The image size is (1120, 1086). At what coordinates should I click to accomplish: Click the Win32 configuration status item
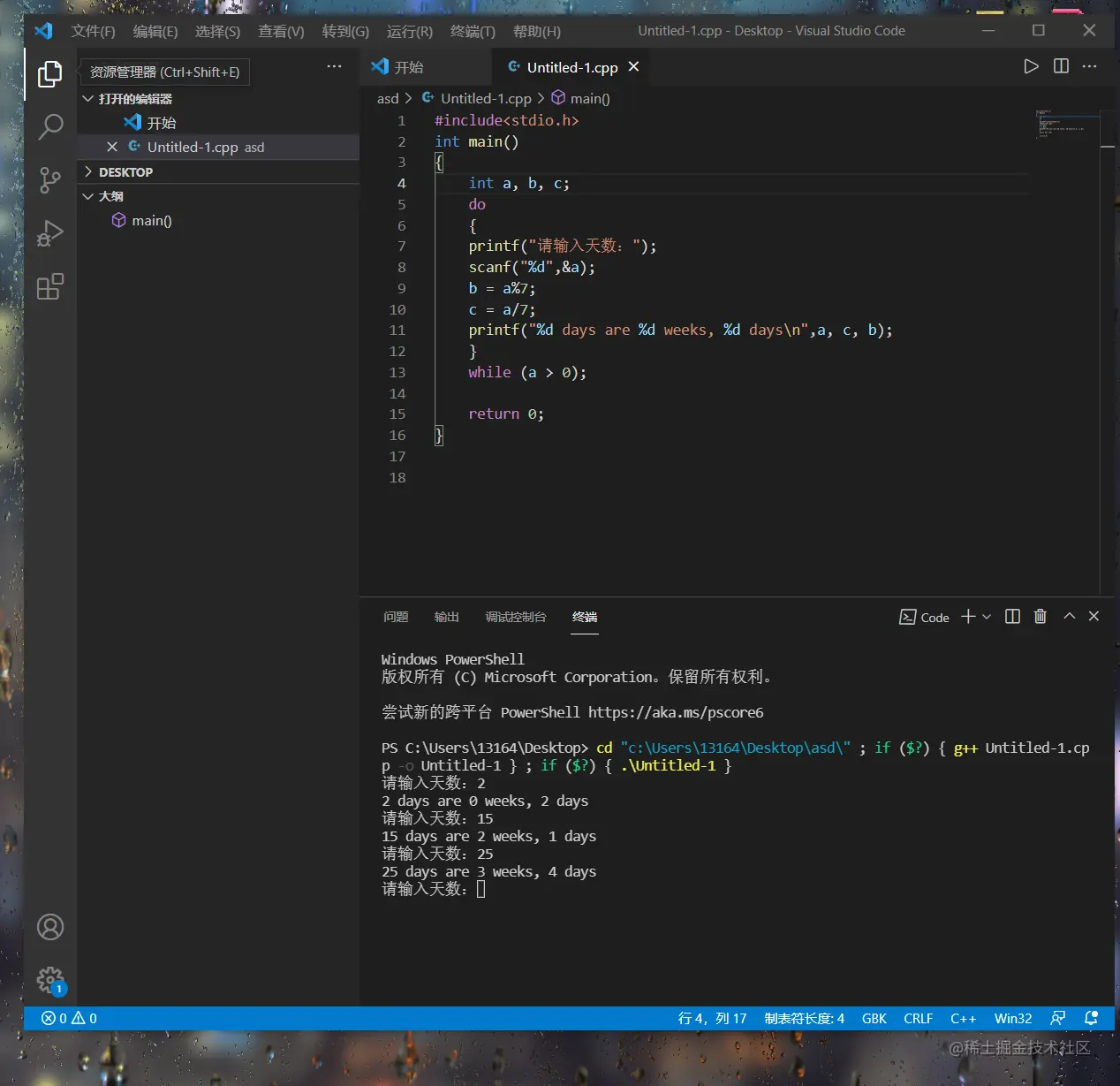[x=1013, y=1019]
